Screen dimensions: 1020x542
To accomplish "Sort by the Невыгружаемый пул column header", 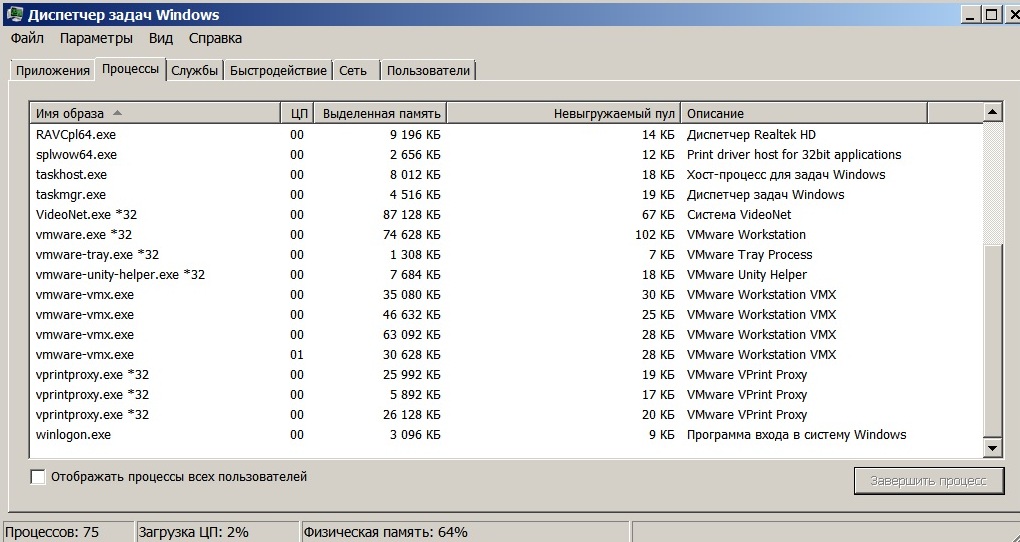I will pyautogui.click(x=563, y=113).
